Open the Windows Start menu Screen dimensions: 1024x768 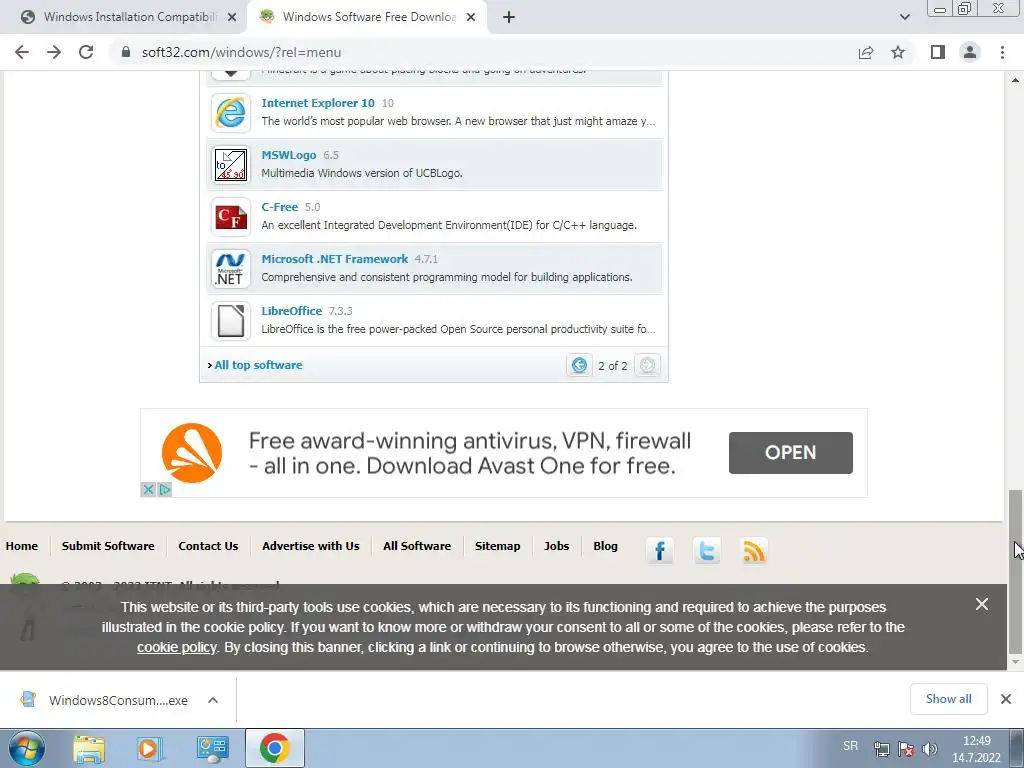[x=27, y=748]
